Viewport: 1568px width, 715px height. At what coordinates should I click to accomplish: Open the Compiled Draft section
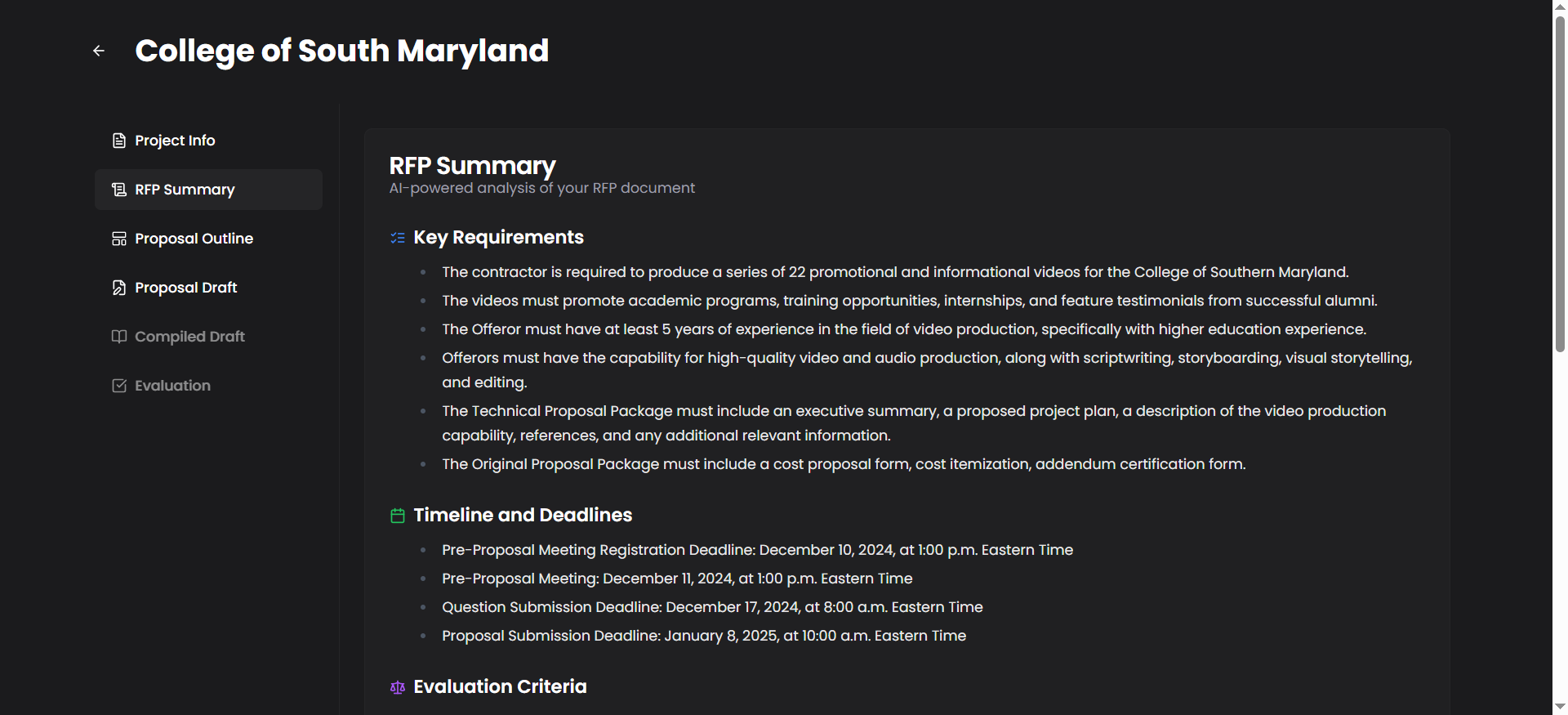(189, 337)
